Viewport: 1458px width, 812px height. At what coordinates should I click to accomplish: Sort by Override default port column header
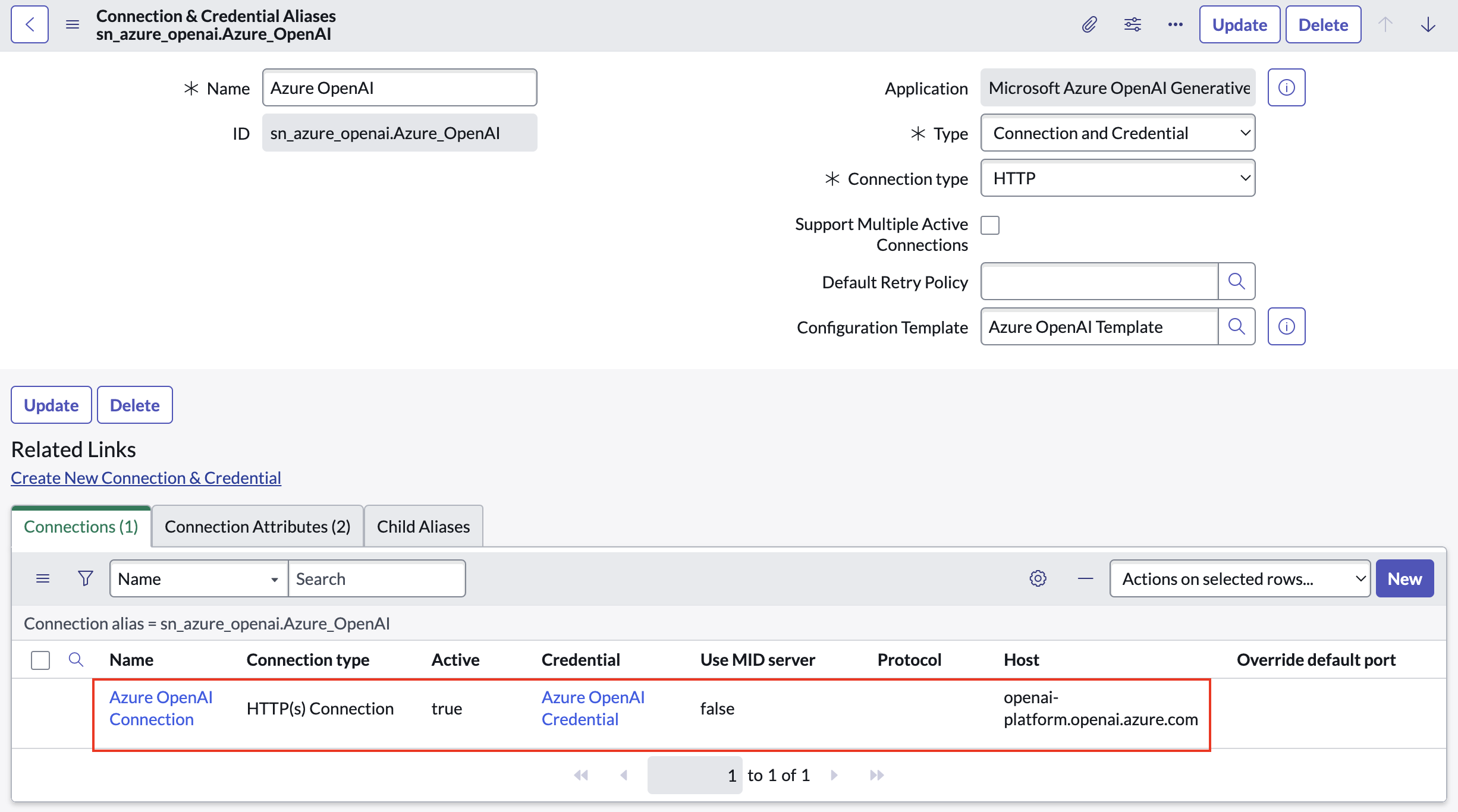(1316, 660)
